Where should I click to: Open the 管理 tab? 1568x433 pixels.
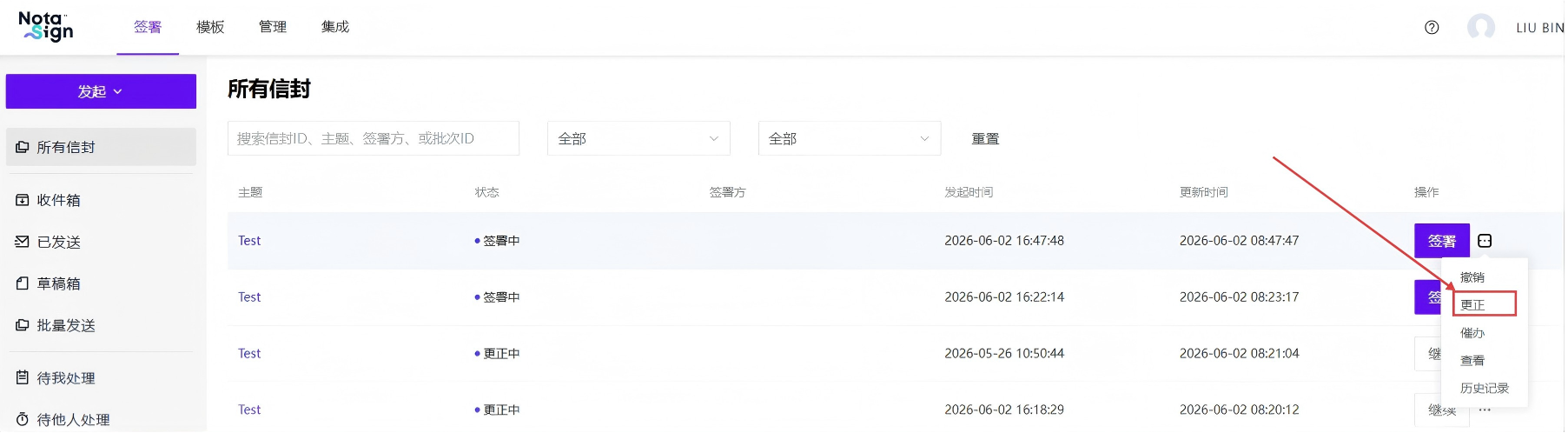tap(273, 27)
